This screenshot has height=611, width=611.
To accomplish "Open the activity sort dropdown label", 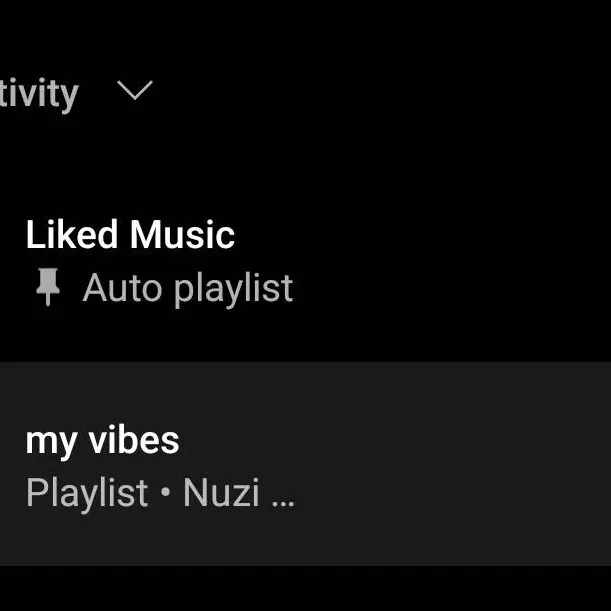I will coord(38,94).
